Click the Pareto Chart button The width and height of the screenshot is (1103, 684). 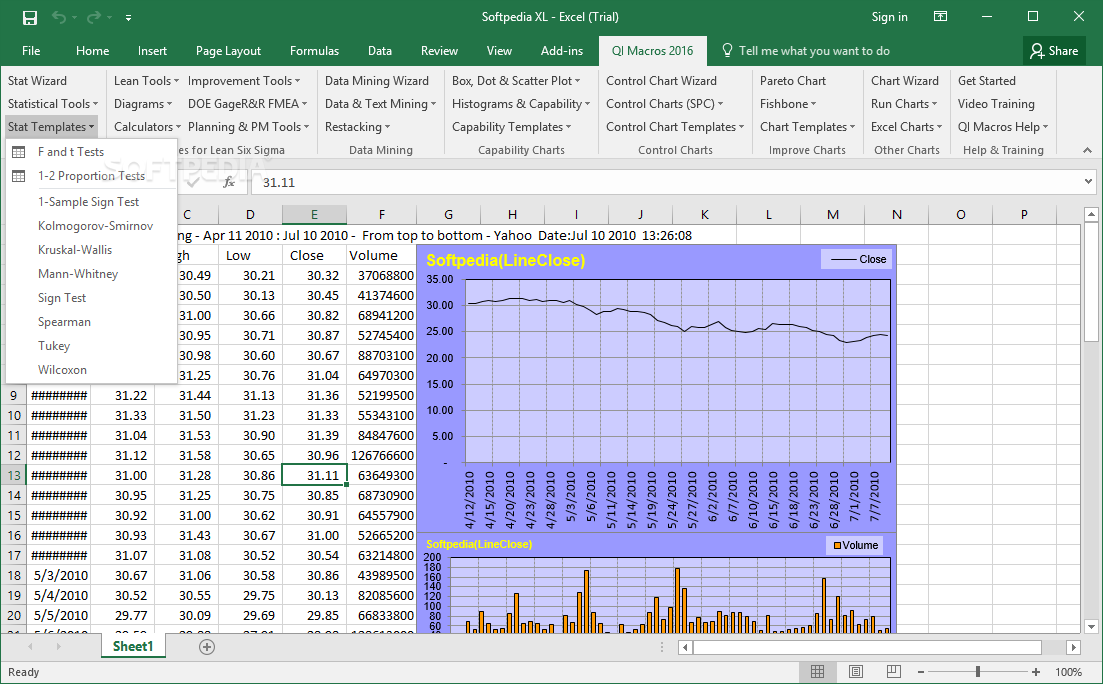click(793, 81)
